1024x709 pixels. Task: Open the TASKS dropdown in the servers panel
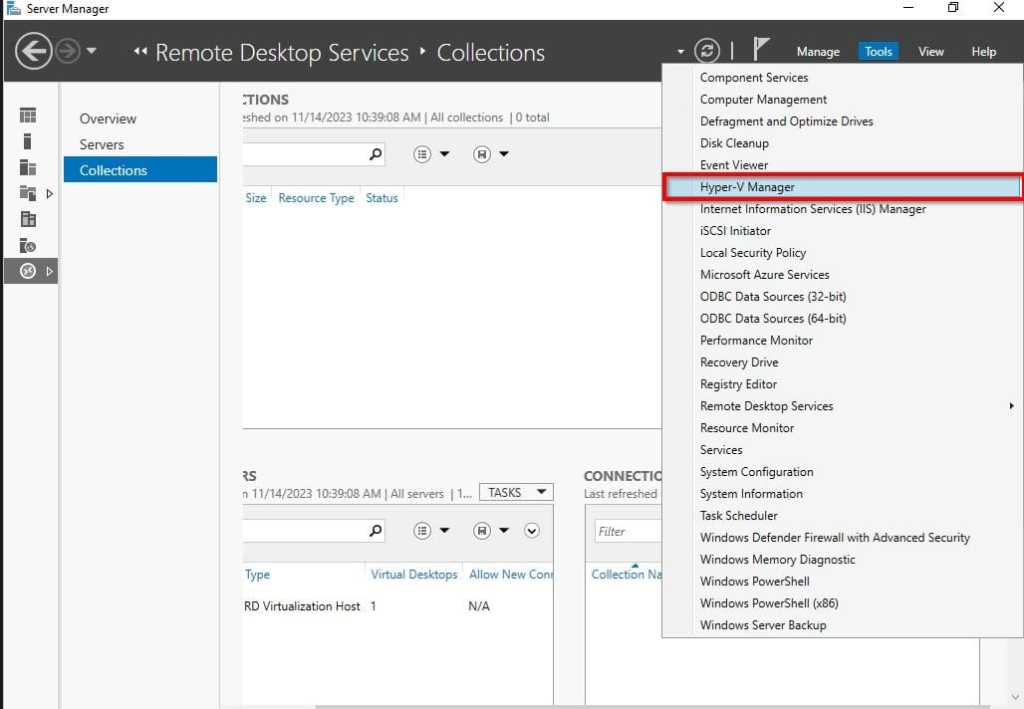click(516, 492)
